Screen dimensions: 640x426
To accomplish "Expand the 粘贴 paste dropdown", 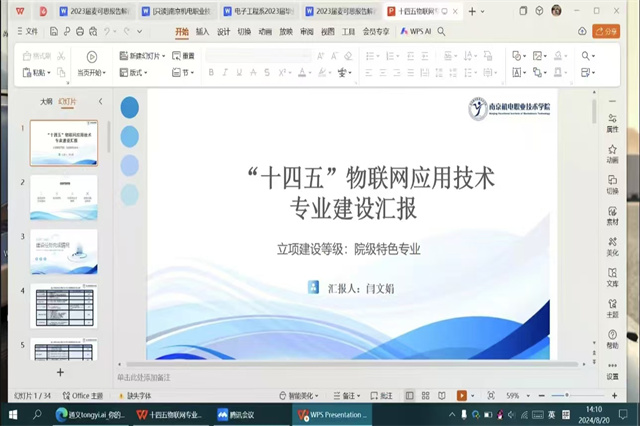I will [40, 73].
